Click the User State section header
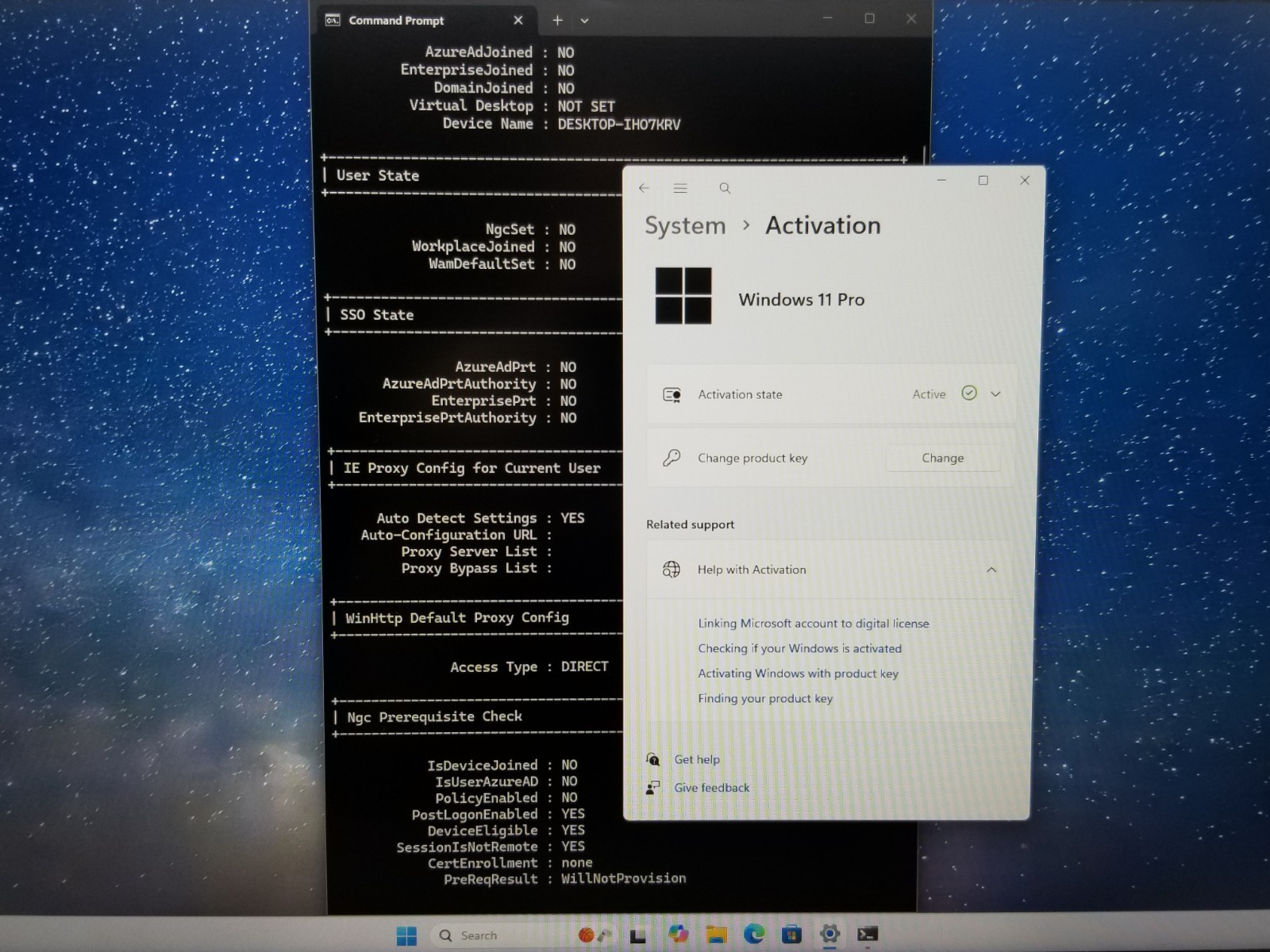The image size is (1270, 952). click(x=378, y=175)
